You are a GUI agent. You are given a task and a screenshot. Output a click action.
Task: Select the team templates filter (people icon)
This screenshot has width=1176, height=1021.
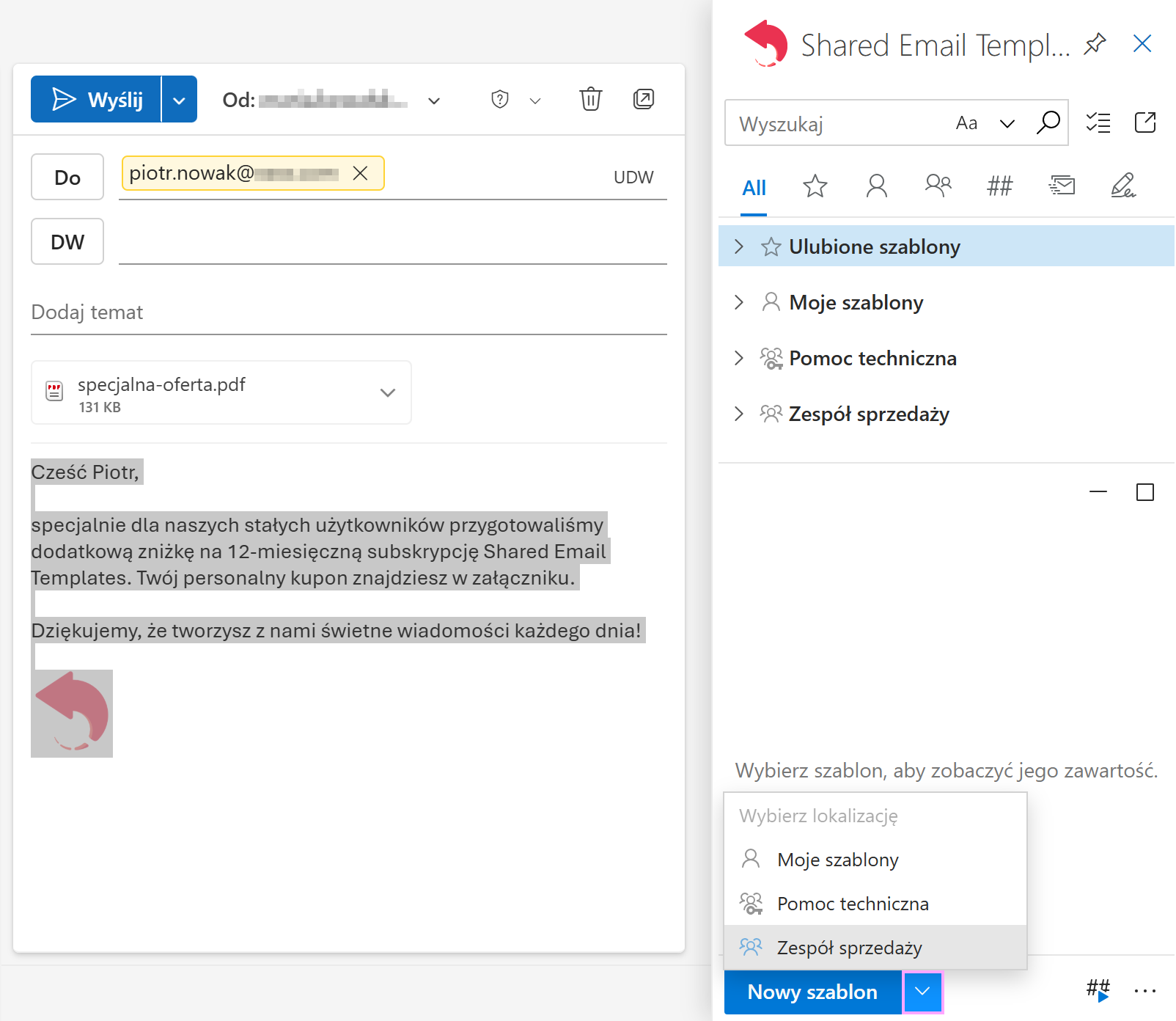938,186
